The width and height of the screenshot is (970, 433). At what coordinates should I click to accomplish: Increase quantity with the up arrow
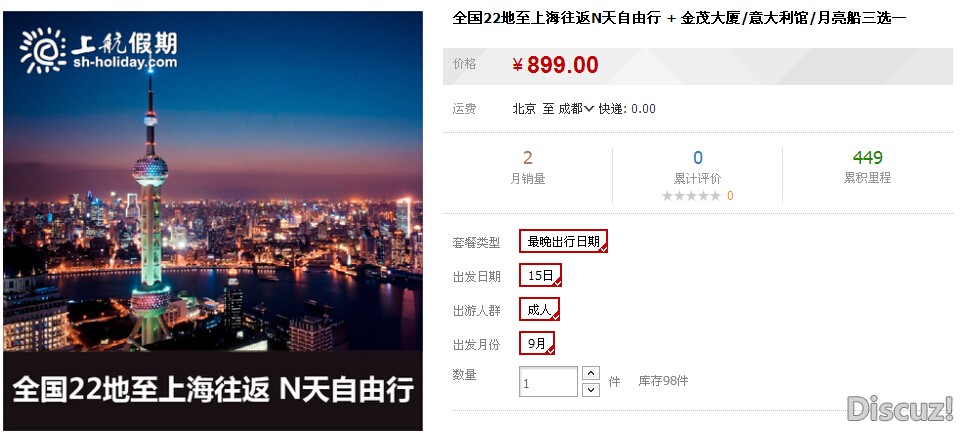click(591, 373)
